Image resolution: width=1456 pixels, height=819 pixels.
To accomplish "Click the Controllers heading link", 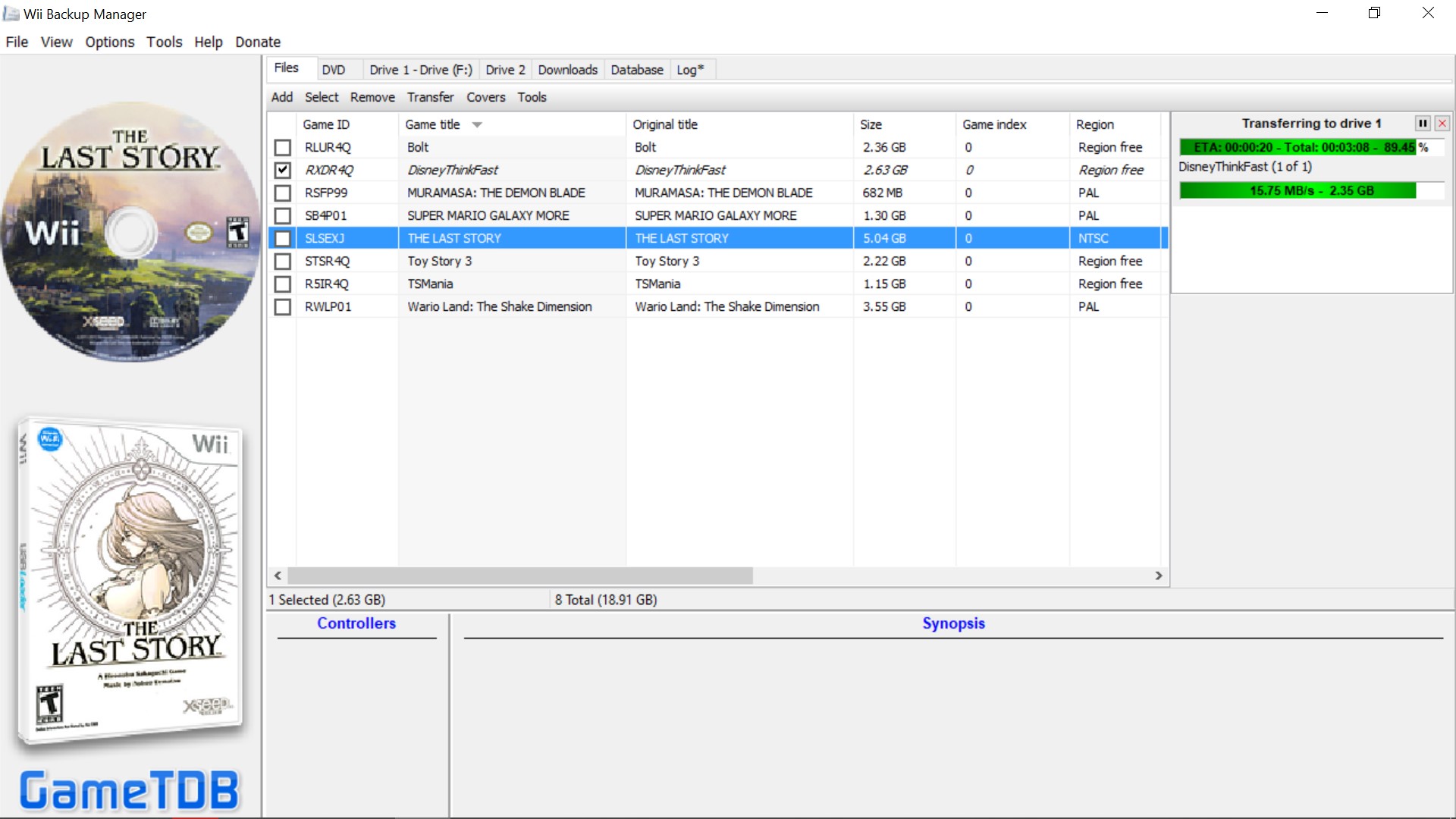I will coord(356,623).
